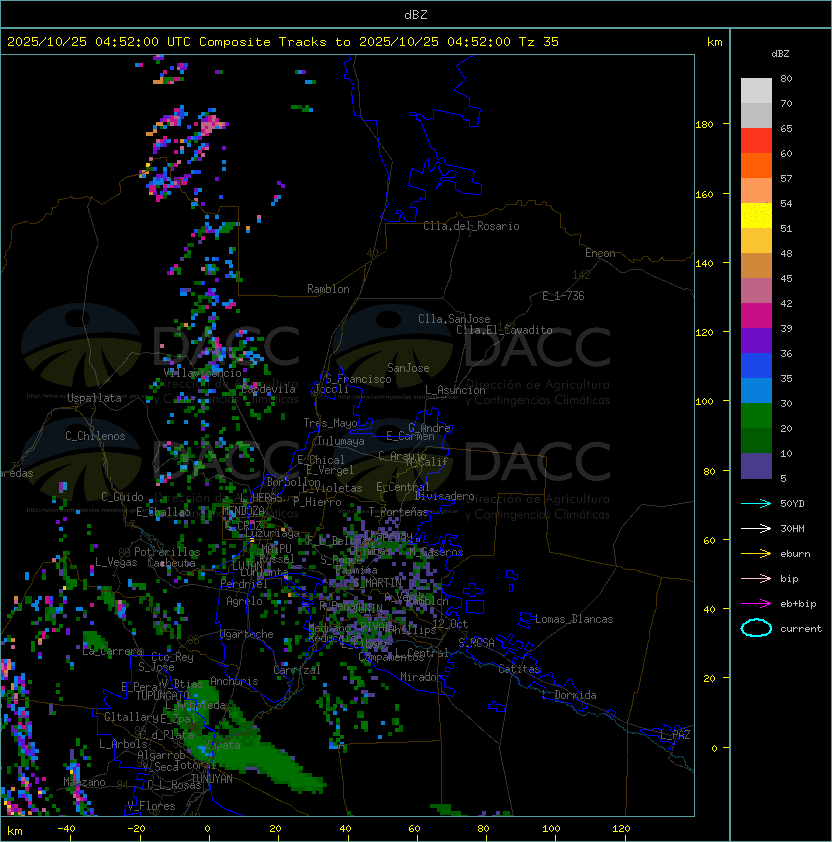This screenshot has height=842, width=832.
Task: Click the '-40' tick on horizontal km axis
Action: pos(66,829)
